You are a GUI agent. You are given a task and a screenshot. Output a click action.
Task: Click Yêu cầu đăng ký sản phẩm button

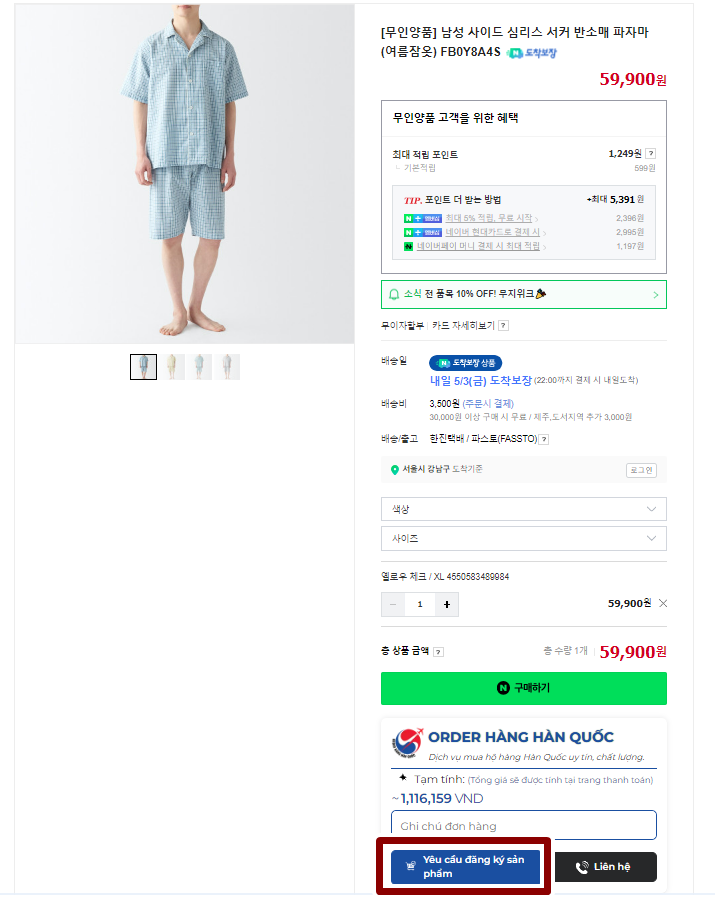(x=466, y=866)
